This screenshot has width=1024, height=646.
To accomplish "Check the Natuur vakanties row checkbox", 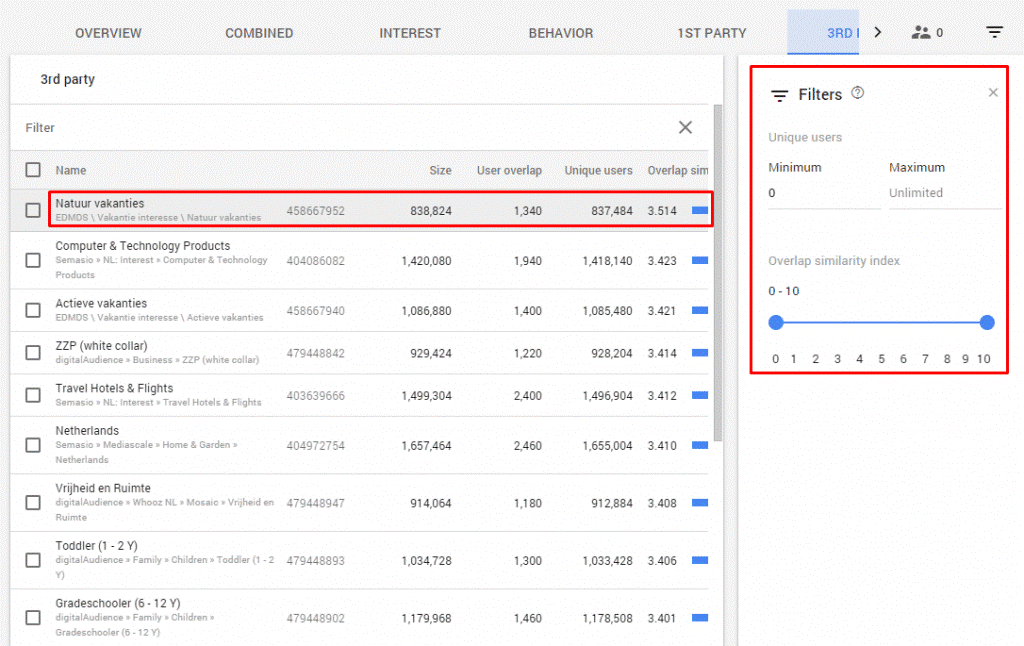I will (33, 210).
